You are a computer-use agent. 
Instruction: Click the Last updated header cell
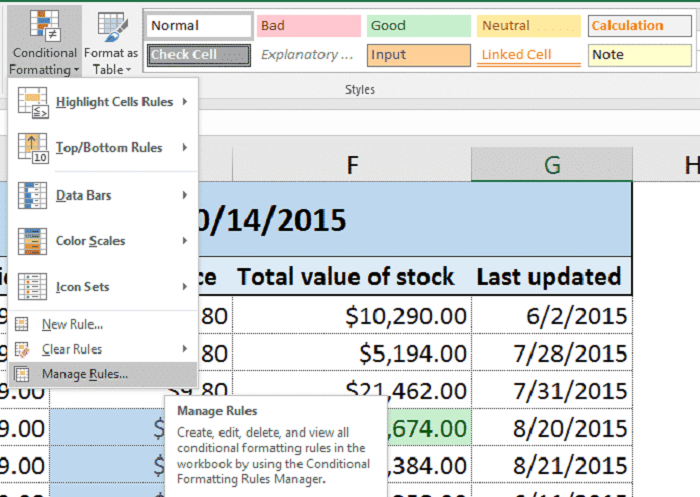tap(552, 276)
